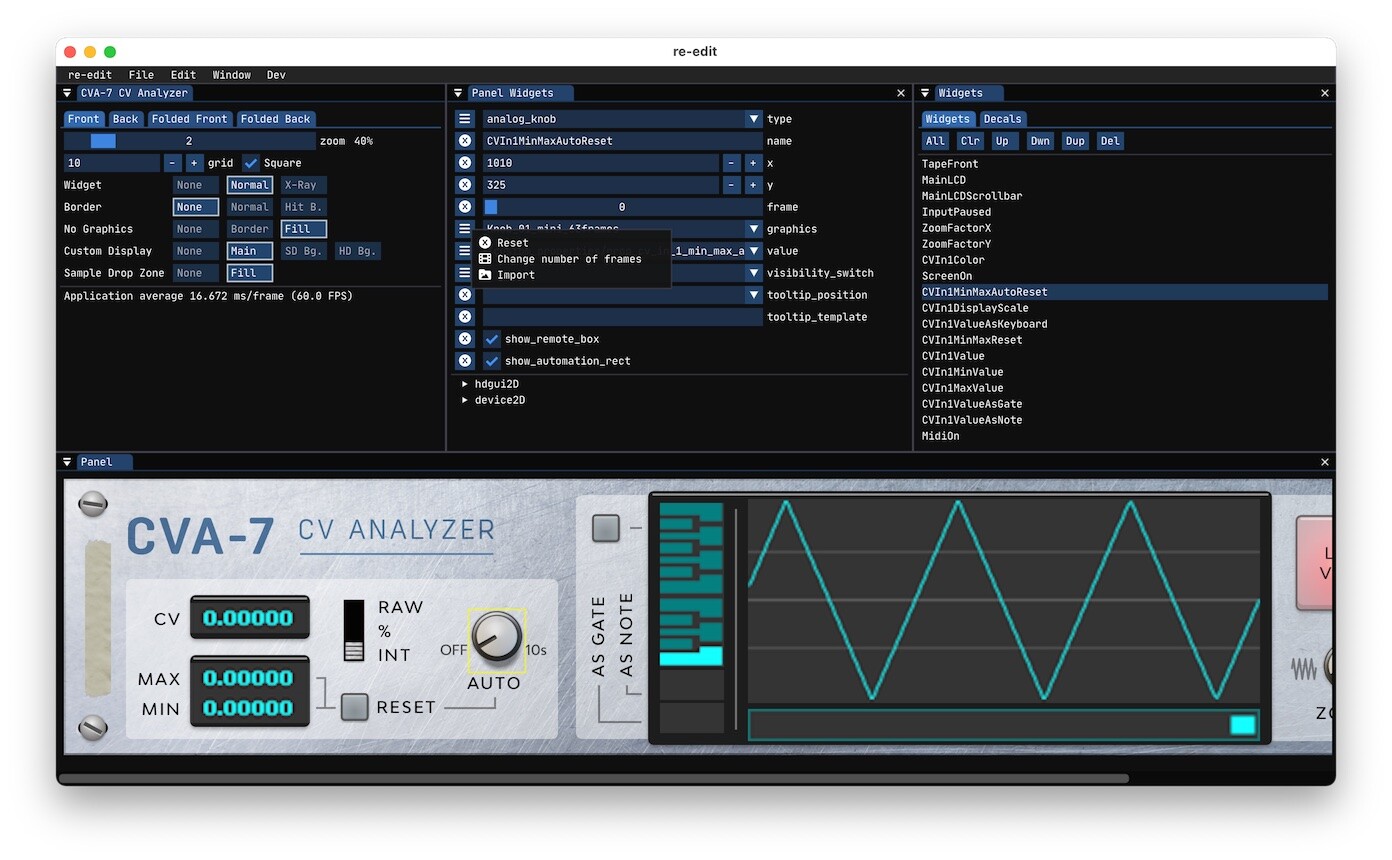Collapse the Widgets panel with its triangle icon
Image resolution: width=1392 pixels, height=860 pixels.
click(925, 93)
